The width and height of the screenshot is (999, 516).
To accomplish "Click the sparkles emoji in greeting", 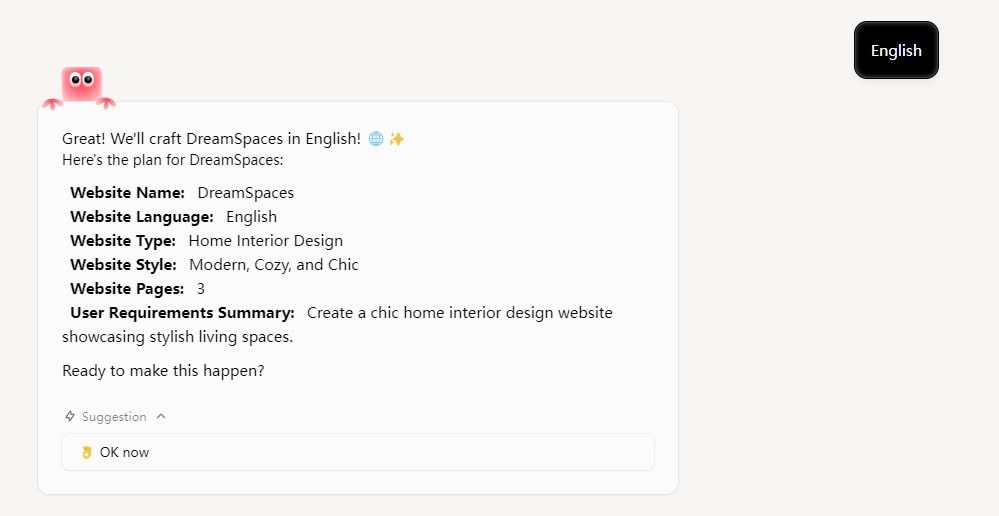I will 396,139.
